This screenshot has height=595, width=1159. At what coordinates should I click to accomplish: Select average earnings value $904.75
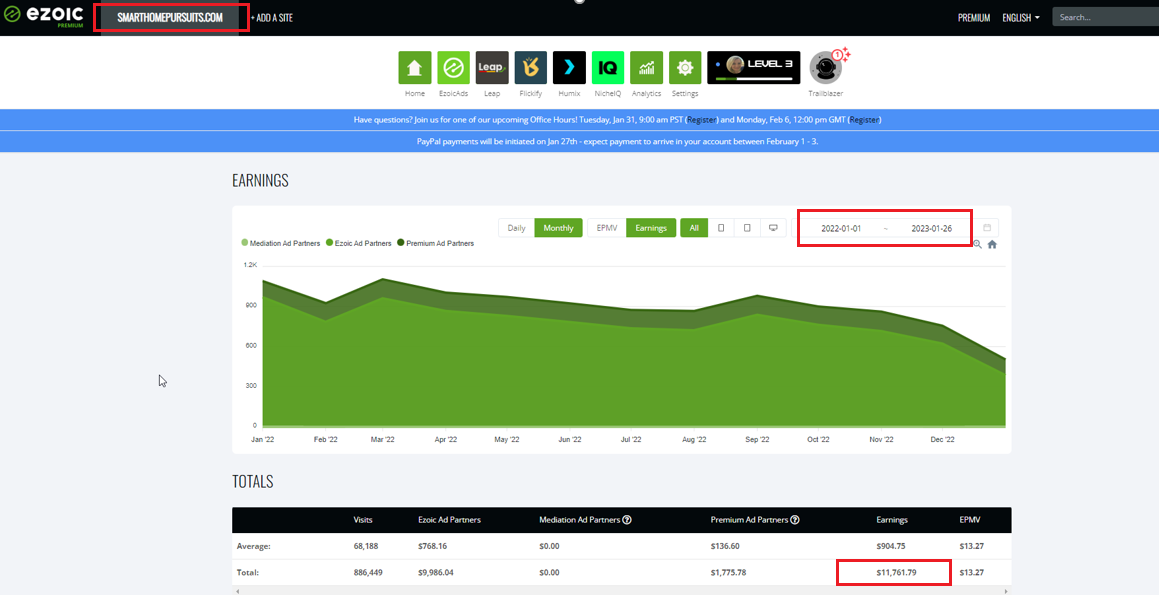(892, 546)
